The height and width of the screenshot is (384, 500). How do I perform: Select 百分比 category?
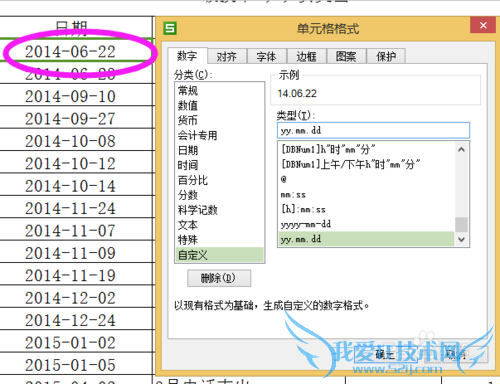[x=219, y=180]
